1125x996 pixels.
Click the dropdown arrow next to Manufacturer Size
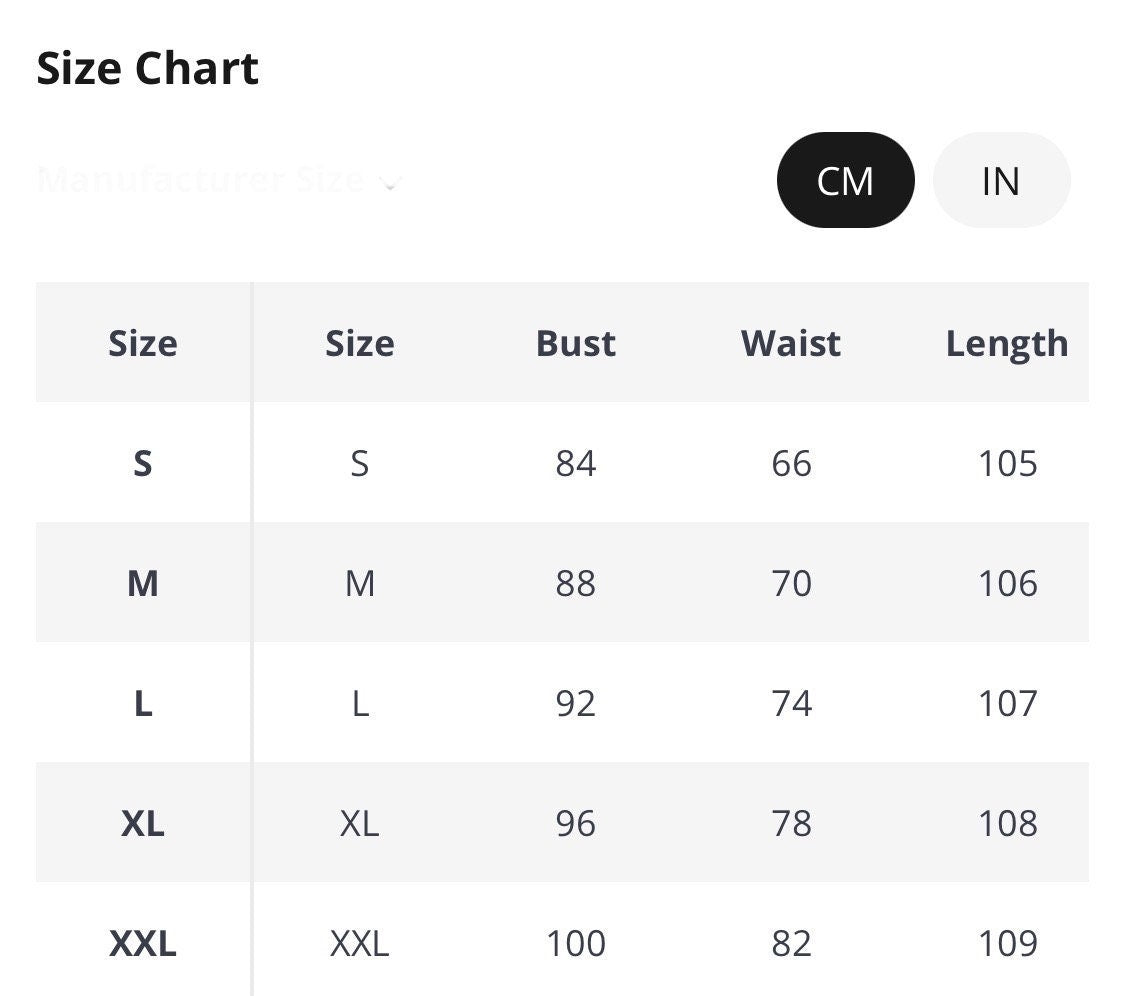[389, 183]
